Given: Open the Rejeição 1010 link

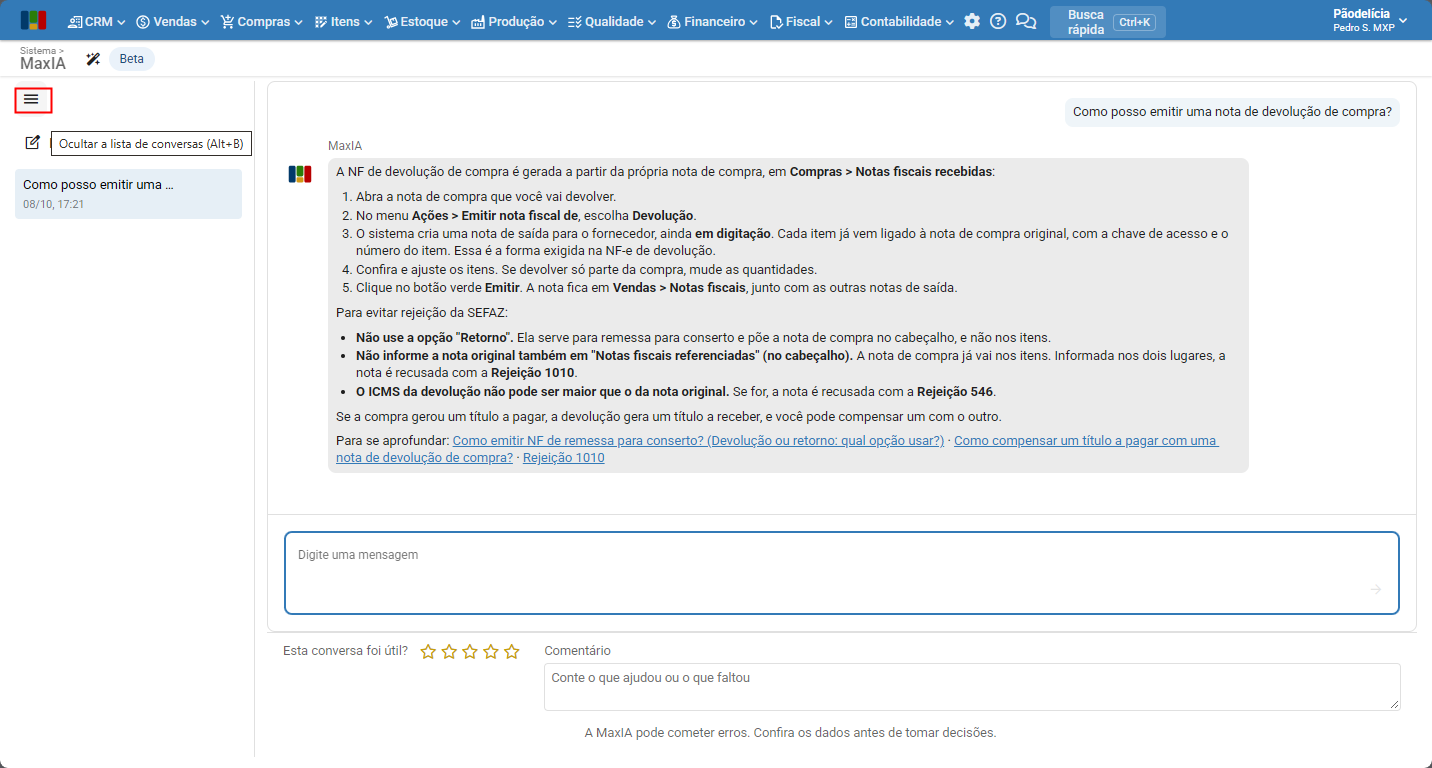Looking at the screenshot, I should (x=563, y=458).
